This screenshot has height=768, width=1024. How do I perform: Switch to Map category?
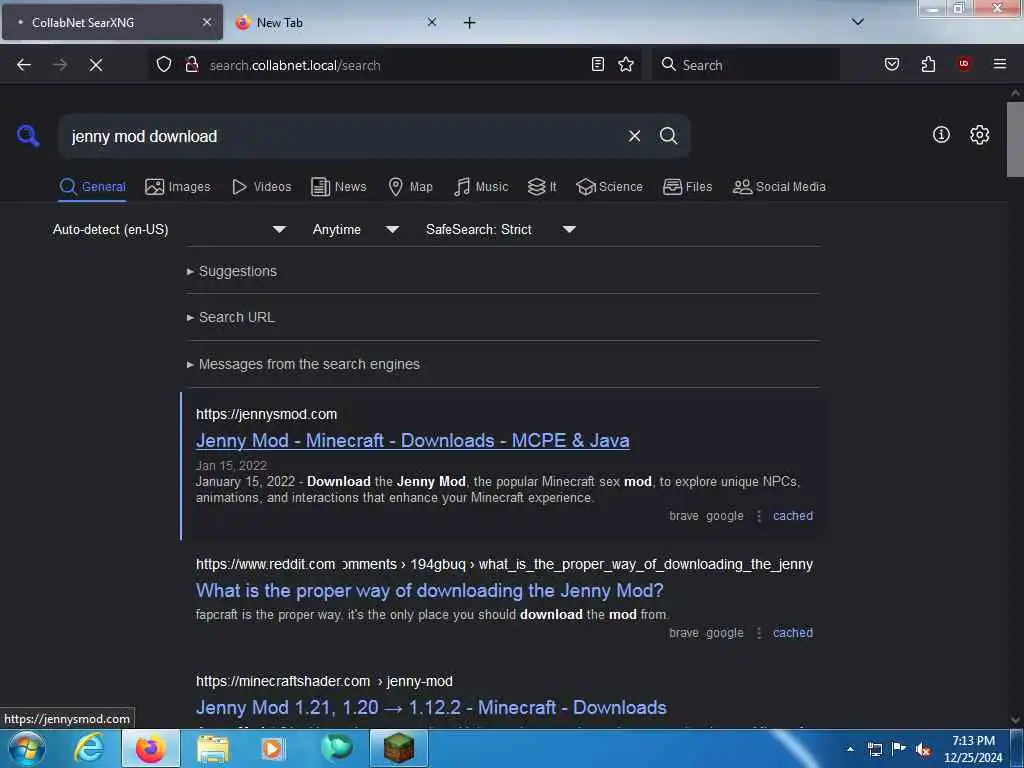(411, 187)
